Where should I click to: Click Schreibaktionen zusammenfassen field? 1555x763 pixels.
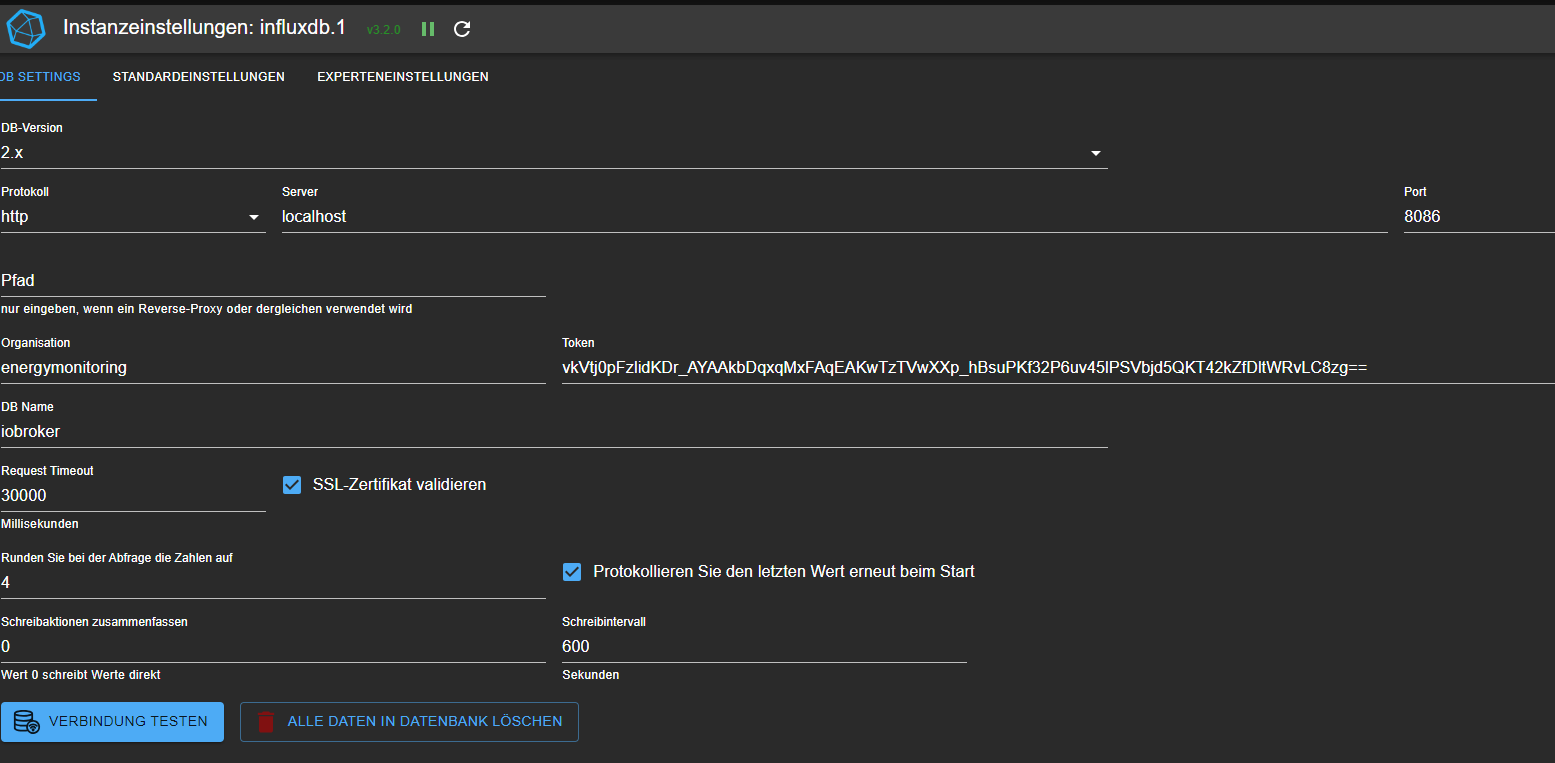273,647
